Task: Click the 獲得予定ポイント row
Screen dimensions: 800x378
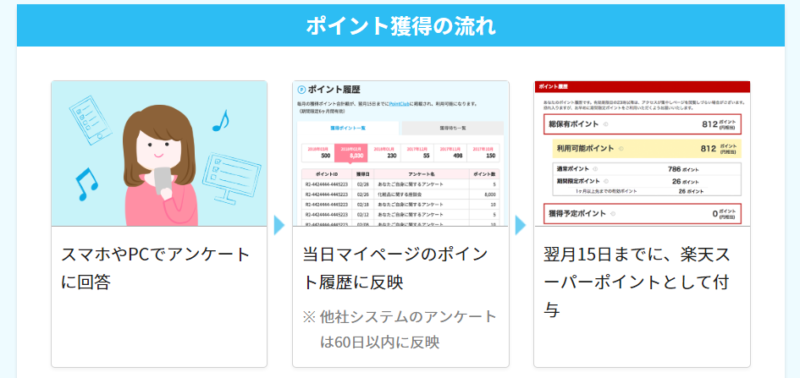Action: tap(642, 213)
